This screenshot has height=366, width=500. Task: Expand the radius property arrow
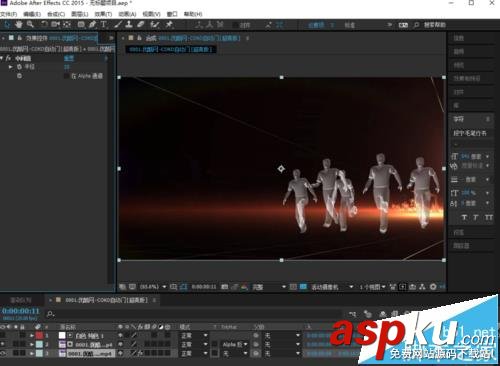click(x=11, y=67)
